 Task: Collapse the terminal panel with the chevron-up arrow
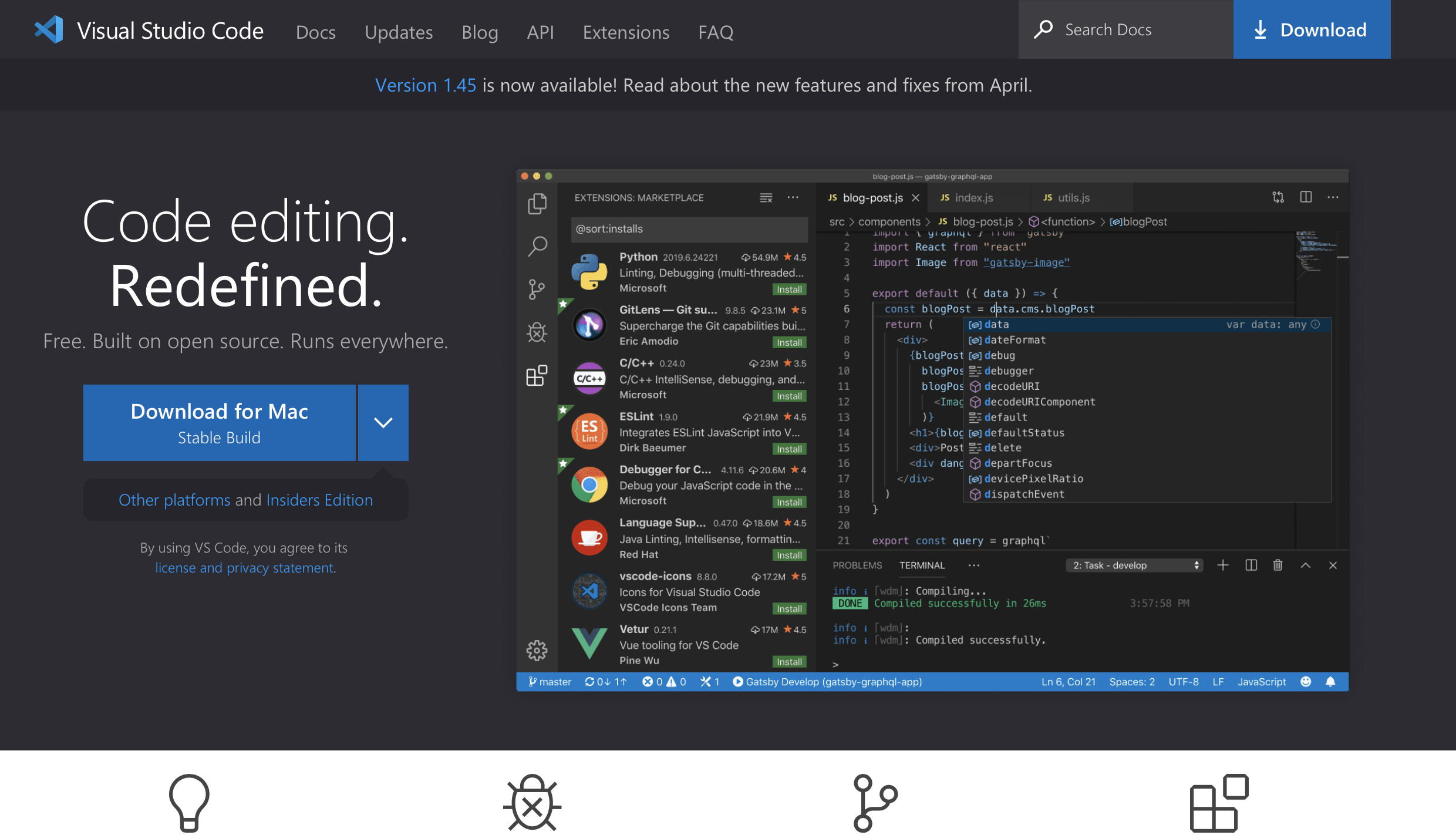(x=1305, y=565)
